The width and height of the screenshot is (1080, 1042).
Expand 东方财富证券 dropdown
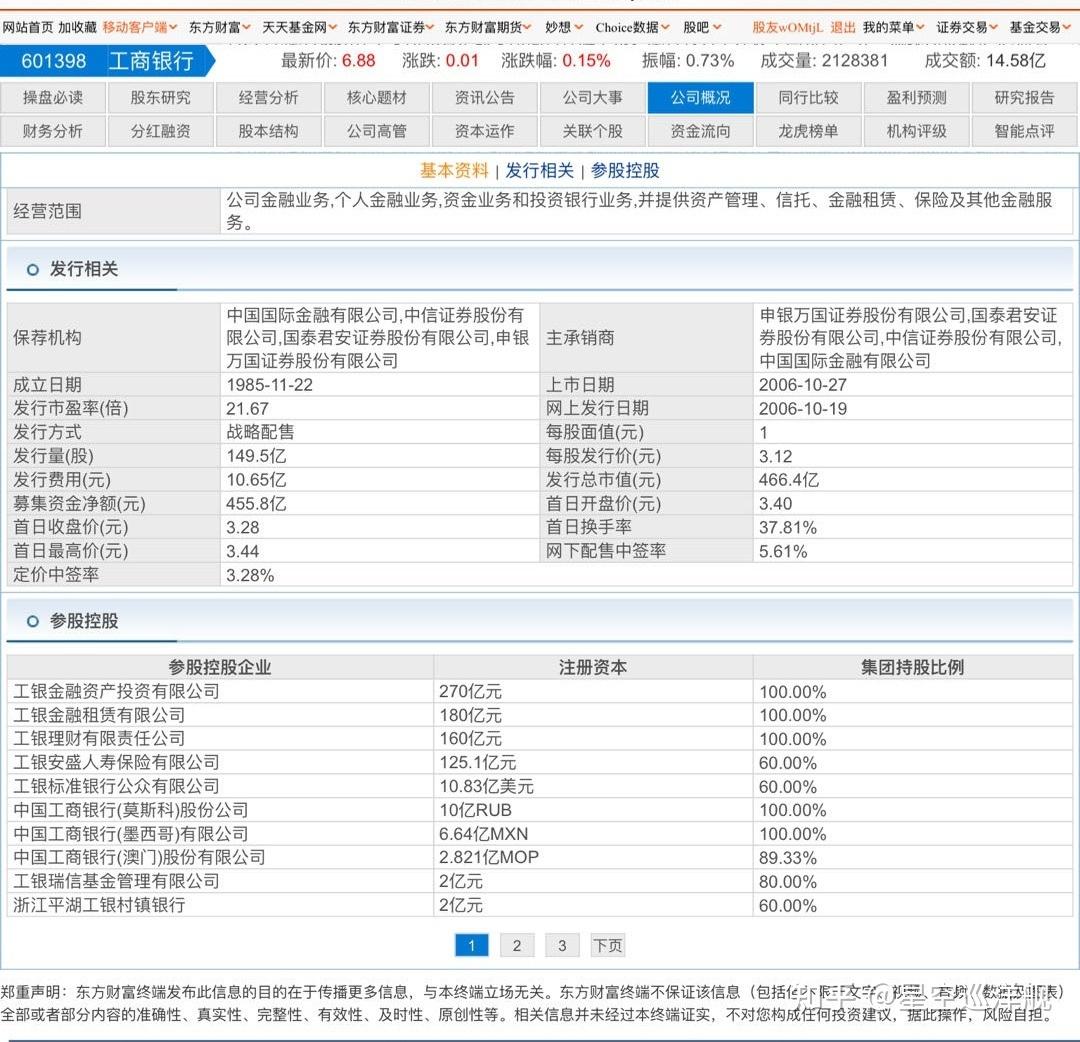point(391,28)
